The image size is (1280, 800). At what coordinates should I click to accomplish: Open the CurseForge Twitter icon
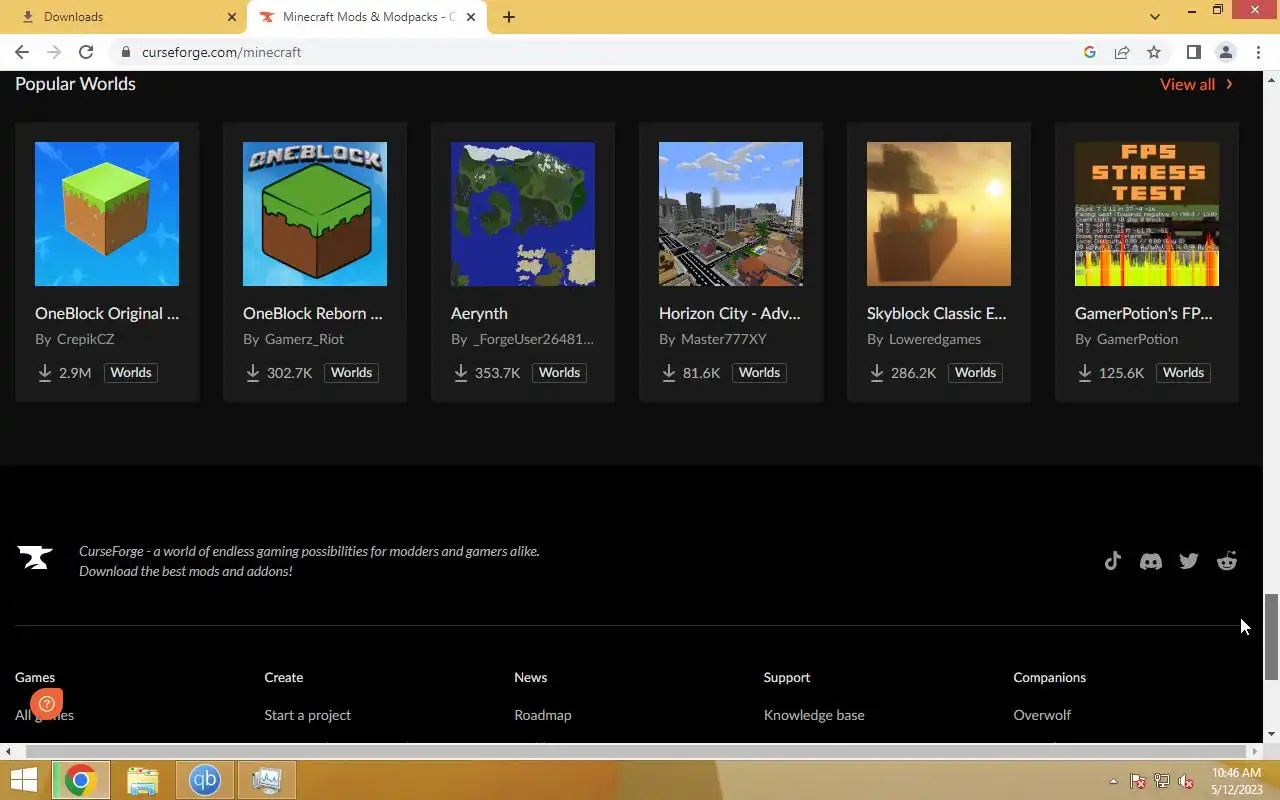point(1189,561)
